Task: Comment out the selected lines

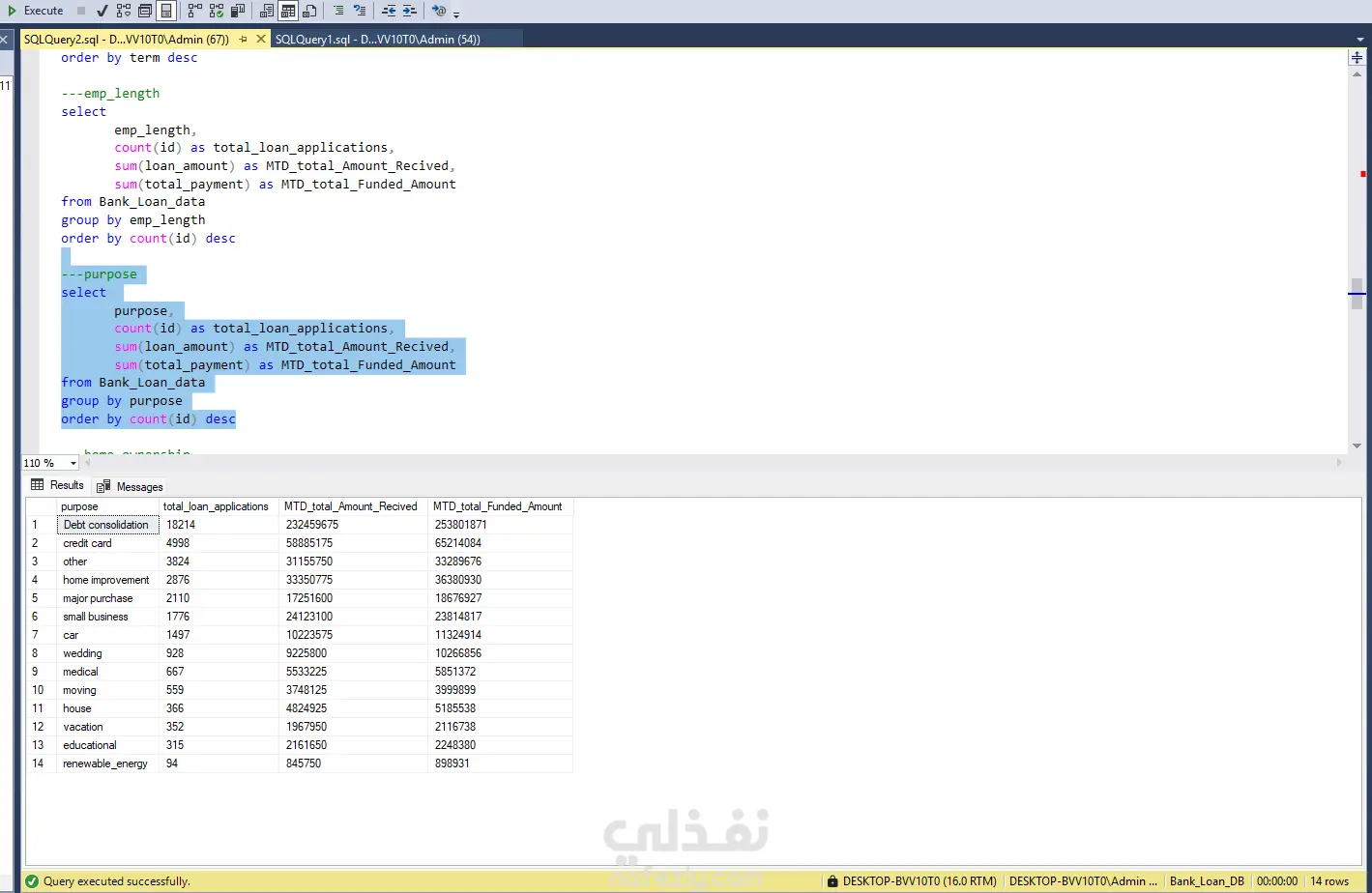Action: coord(338,11)
